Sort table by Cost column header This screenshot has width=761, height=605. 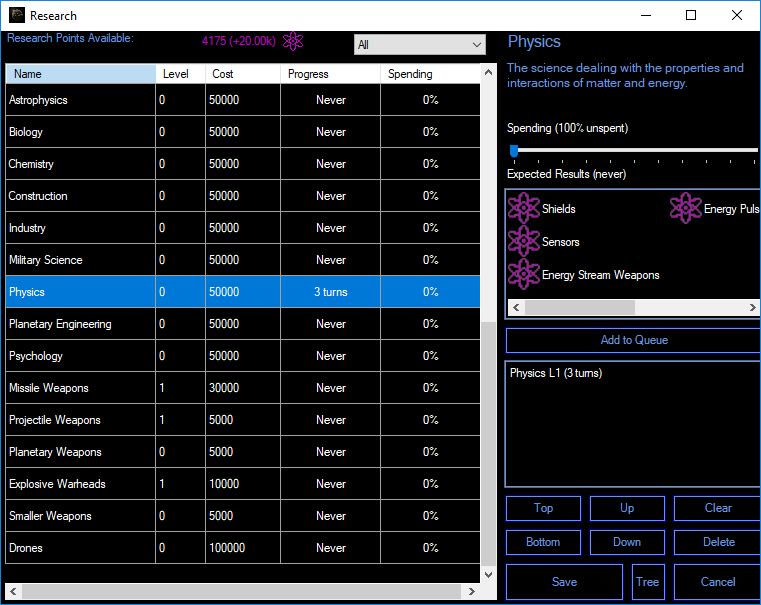243,74
